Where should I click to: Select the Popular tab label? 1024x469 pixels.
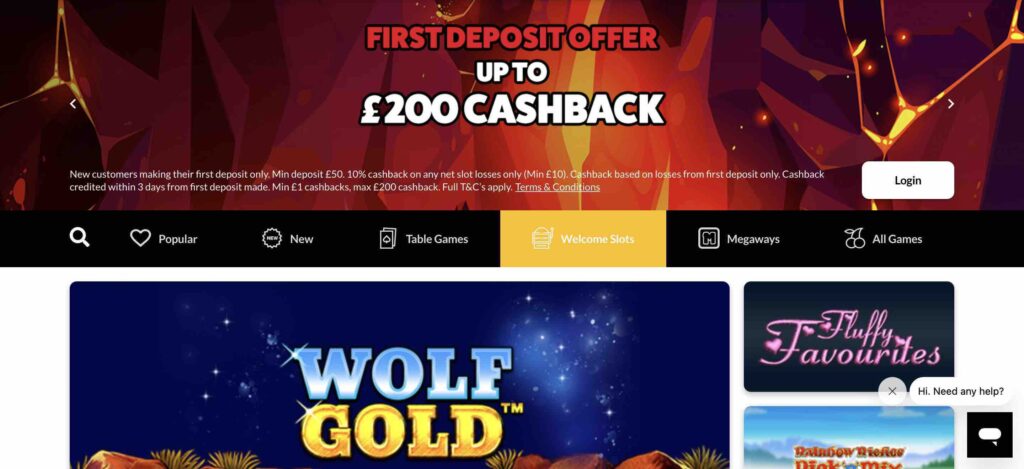(x=178, y=239)
